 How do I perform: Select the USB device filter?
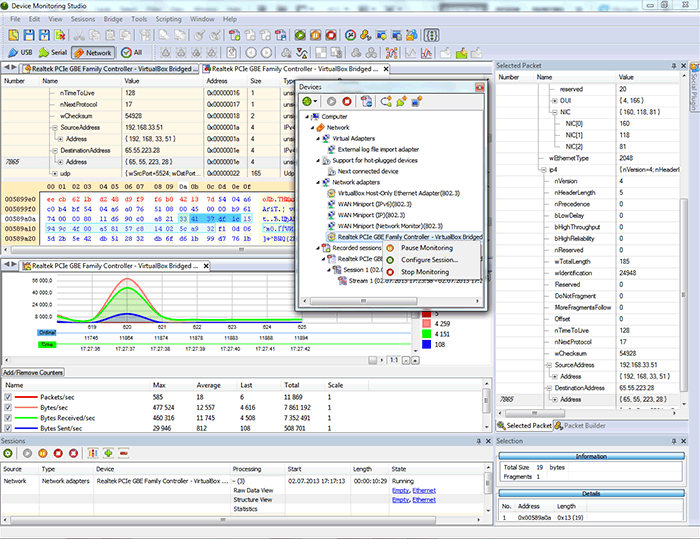[x=21, y=53]
